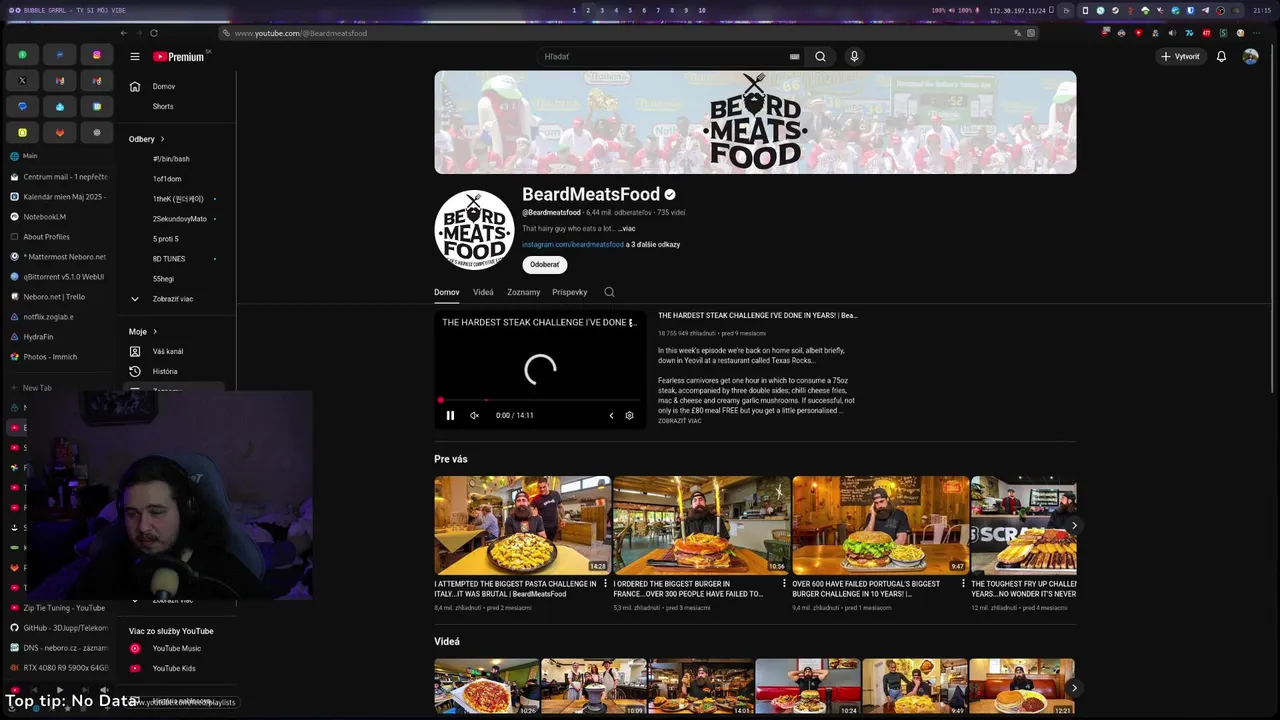Show next Videá row videos with arrow
The height and width of the screenshot is (720, 1280).
click(1074, 688)
